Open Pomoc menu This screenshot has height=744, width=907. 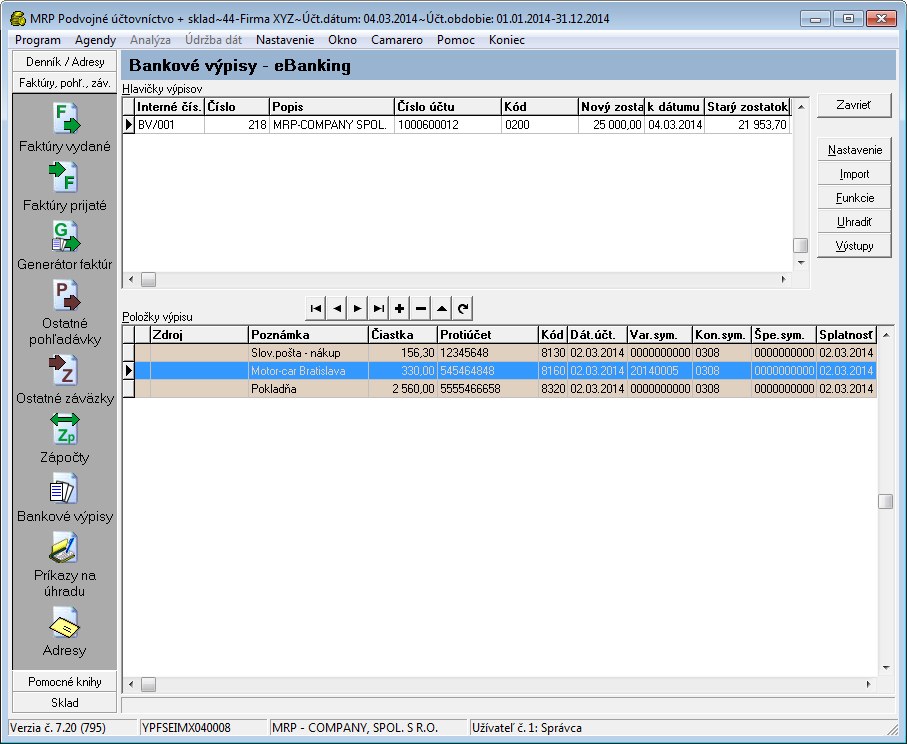456,40
